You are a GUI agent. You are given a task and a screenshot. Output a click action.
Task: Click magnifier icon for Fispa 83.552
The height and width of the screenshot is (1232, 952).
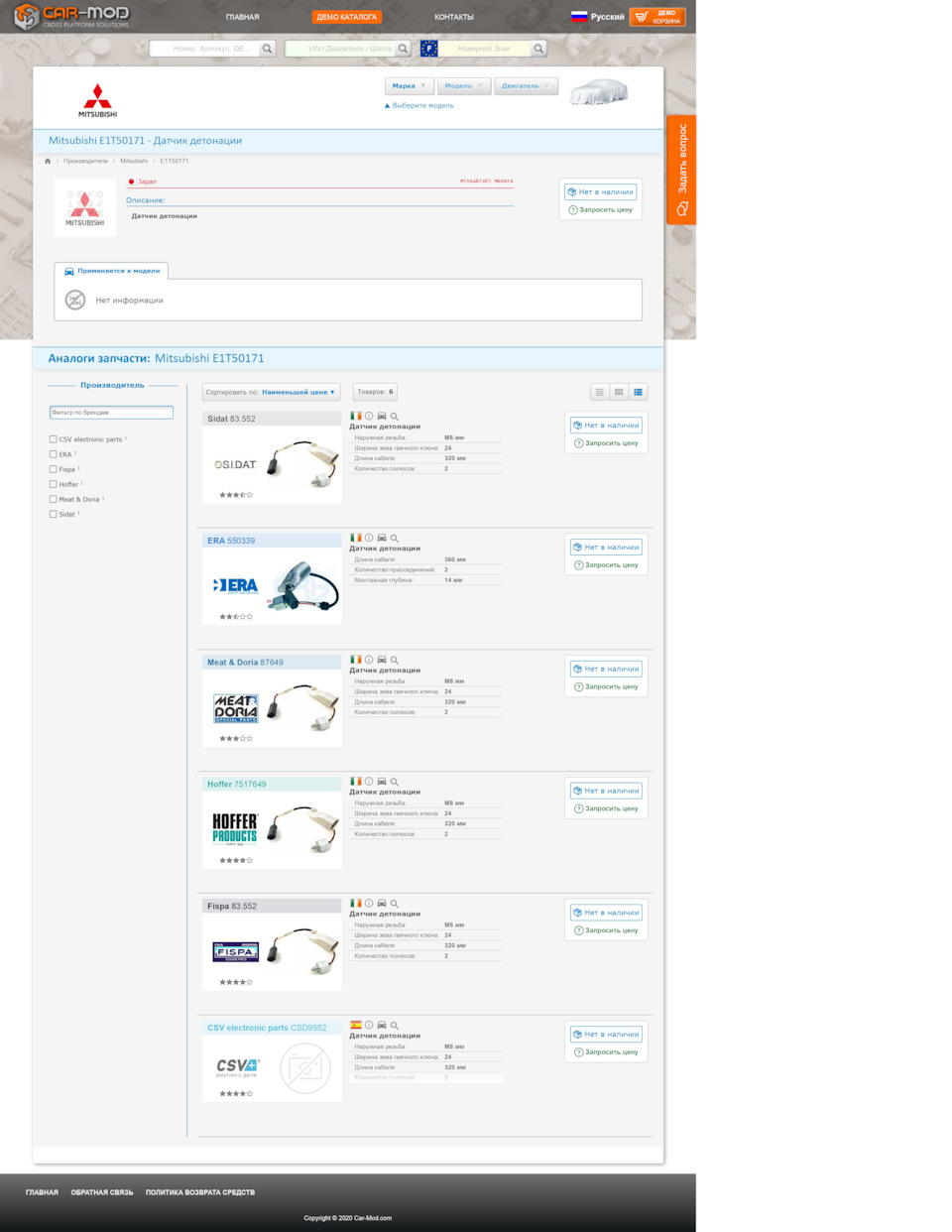click(x=395, y=904)
